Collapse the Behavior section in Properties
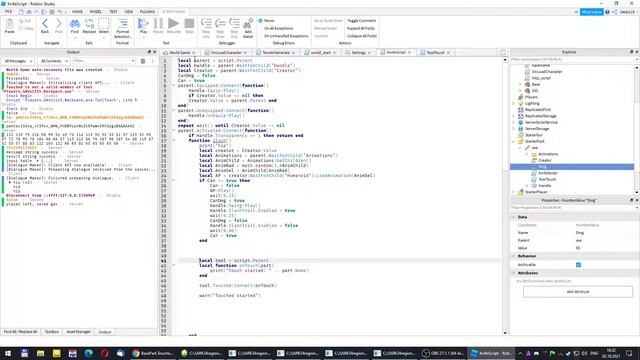 click(x=513, y=256)
